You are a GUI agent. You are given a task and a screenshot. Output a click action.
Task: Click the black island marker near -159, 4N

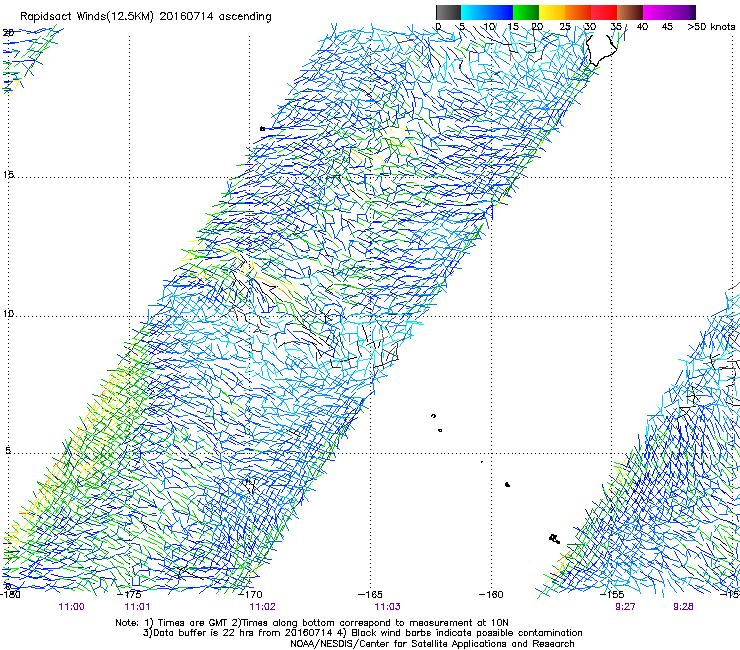507,484
